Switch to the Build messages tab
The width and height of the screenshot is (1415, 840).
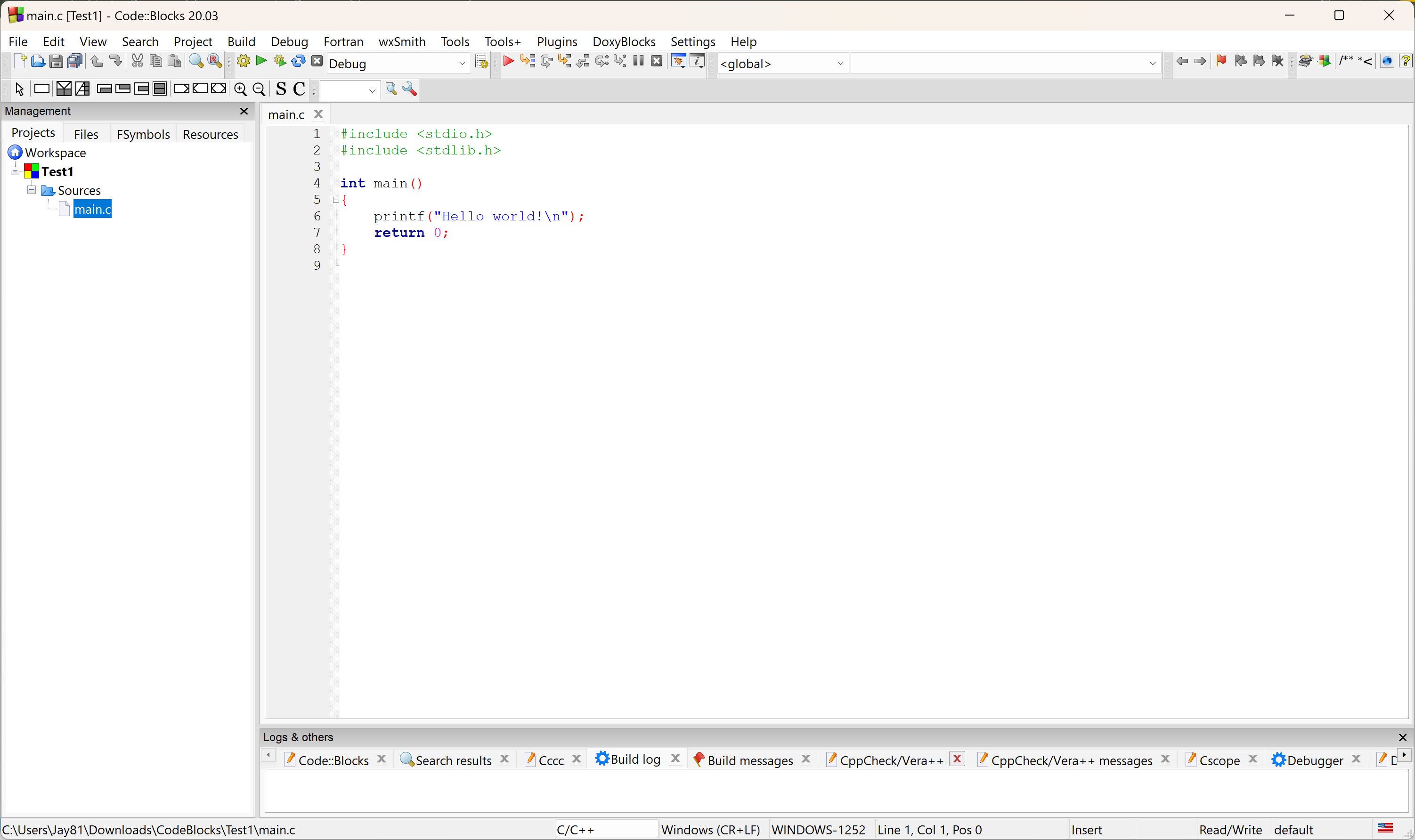pyautogui.click(x=749, y=760)
